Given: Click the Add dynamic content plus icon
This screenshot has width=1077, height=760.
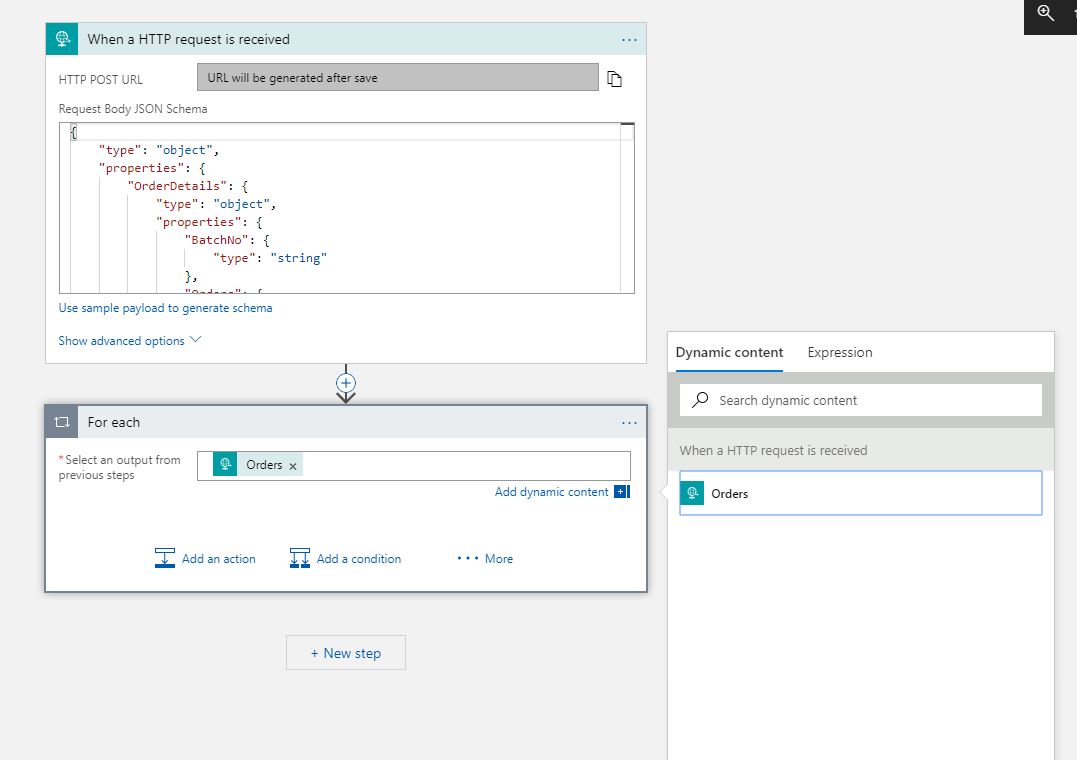Looking at the screenshot, I should (622, 491).
